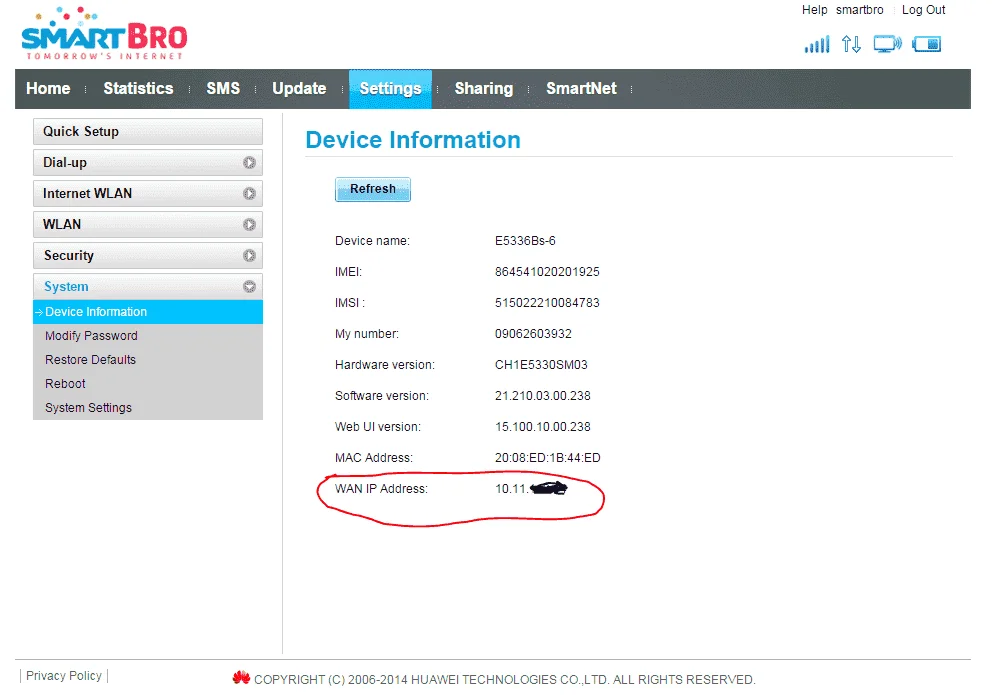Click the IMSI value 515022210084783

[x=547, y=303]
